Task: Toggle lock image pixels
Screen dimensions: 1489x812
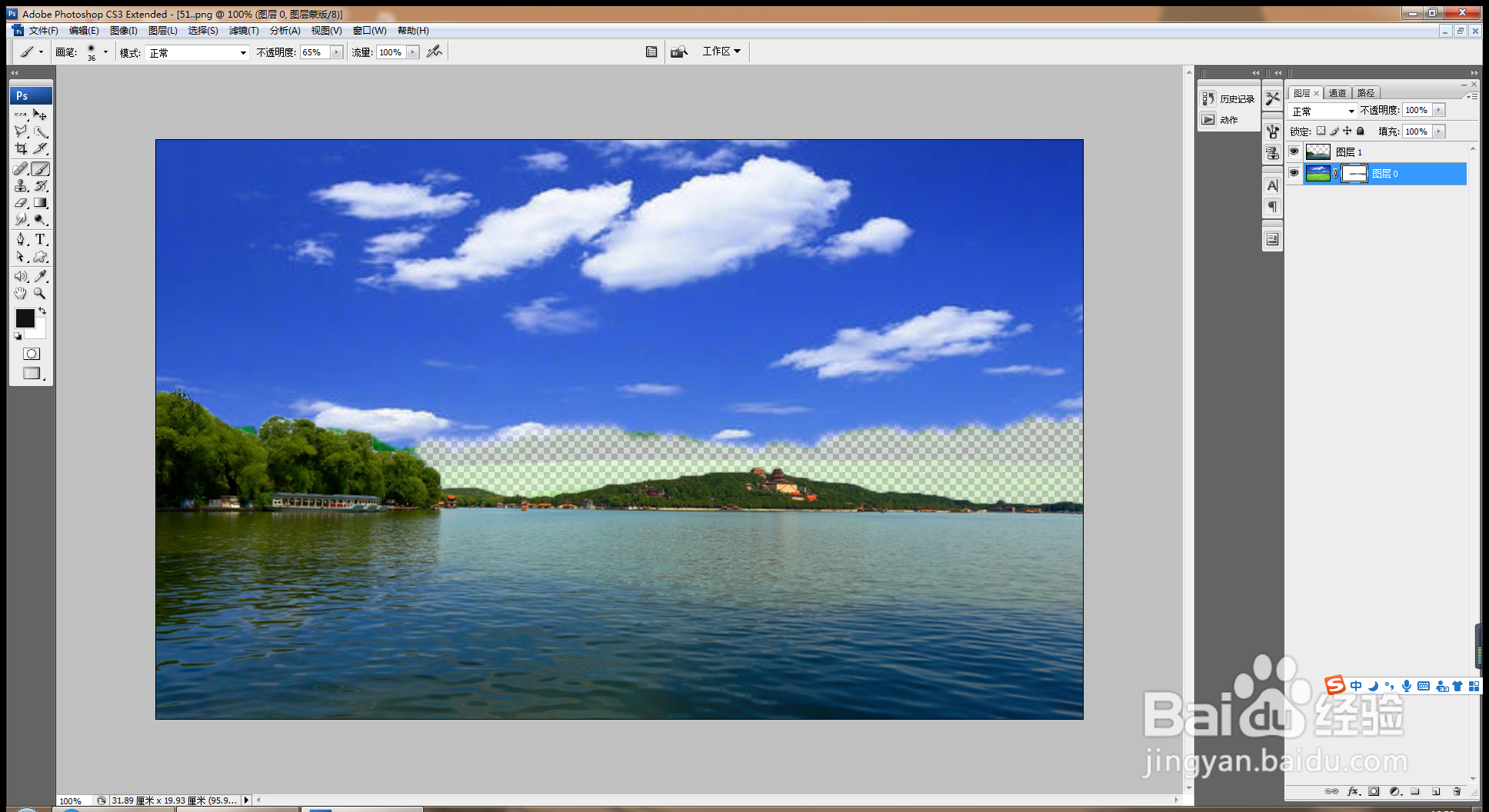Action: tap(1334, 131)
